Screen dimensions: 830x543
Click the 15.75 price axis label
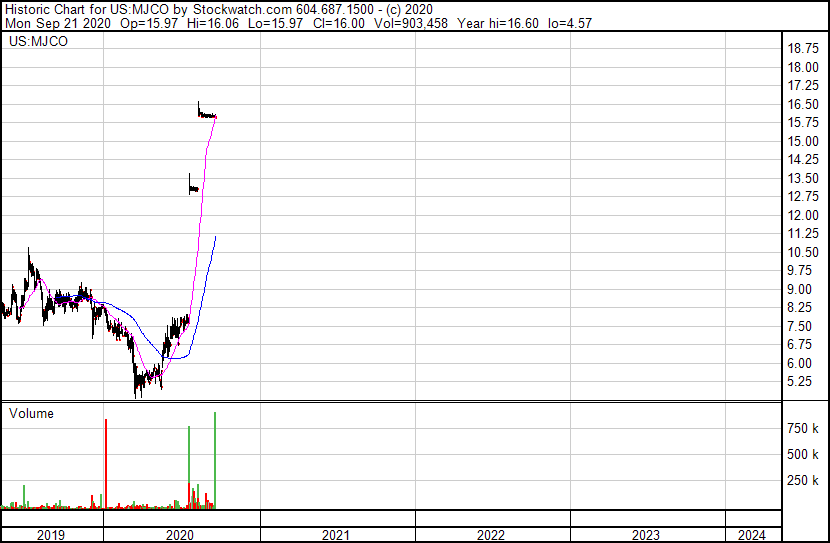(x=803, y=122)
